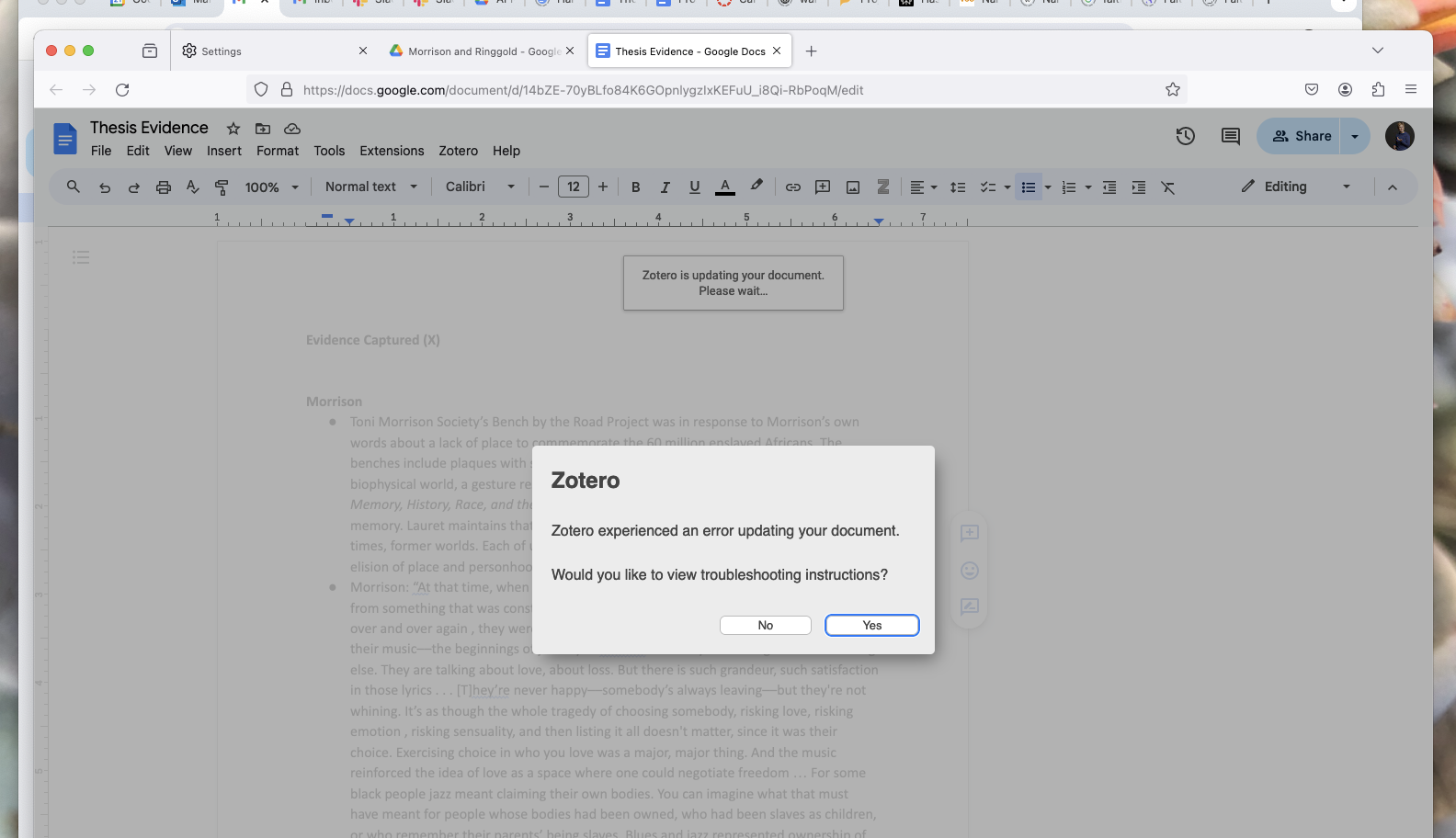Open the Calibri font dropdown
Image resolution: width=1456 pixels, height=838 pixels.
481,187
